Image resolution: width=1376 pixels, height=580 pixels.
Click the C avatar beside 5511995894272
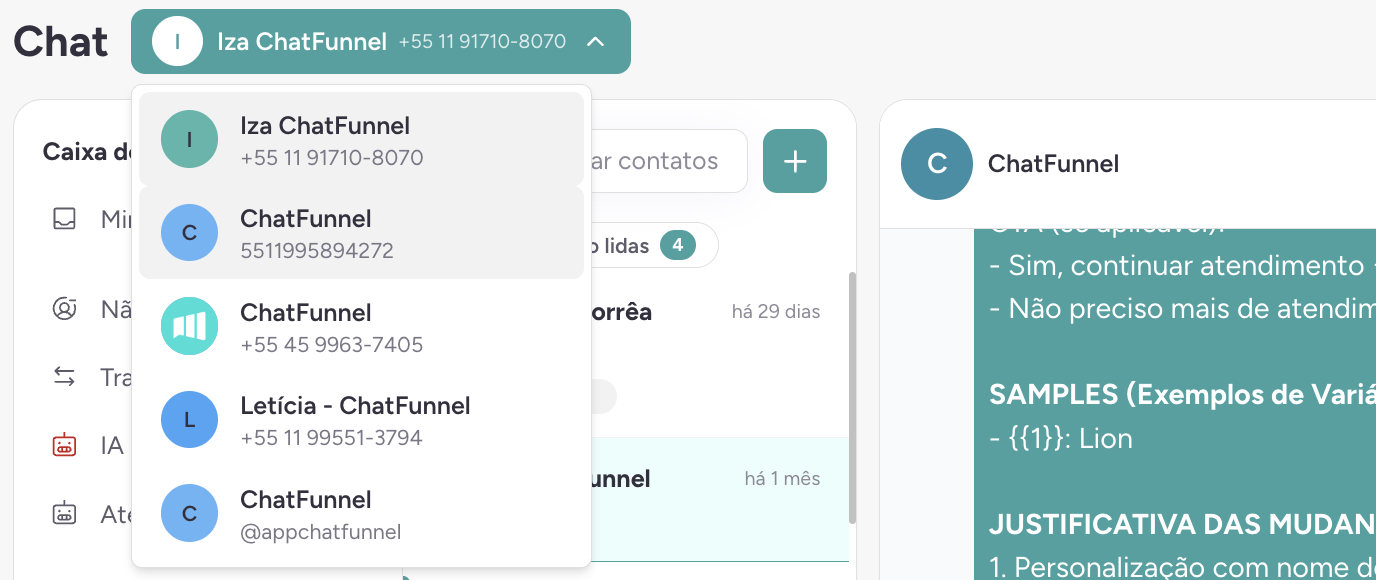(189, 233)
